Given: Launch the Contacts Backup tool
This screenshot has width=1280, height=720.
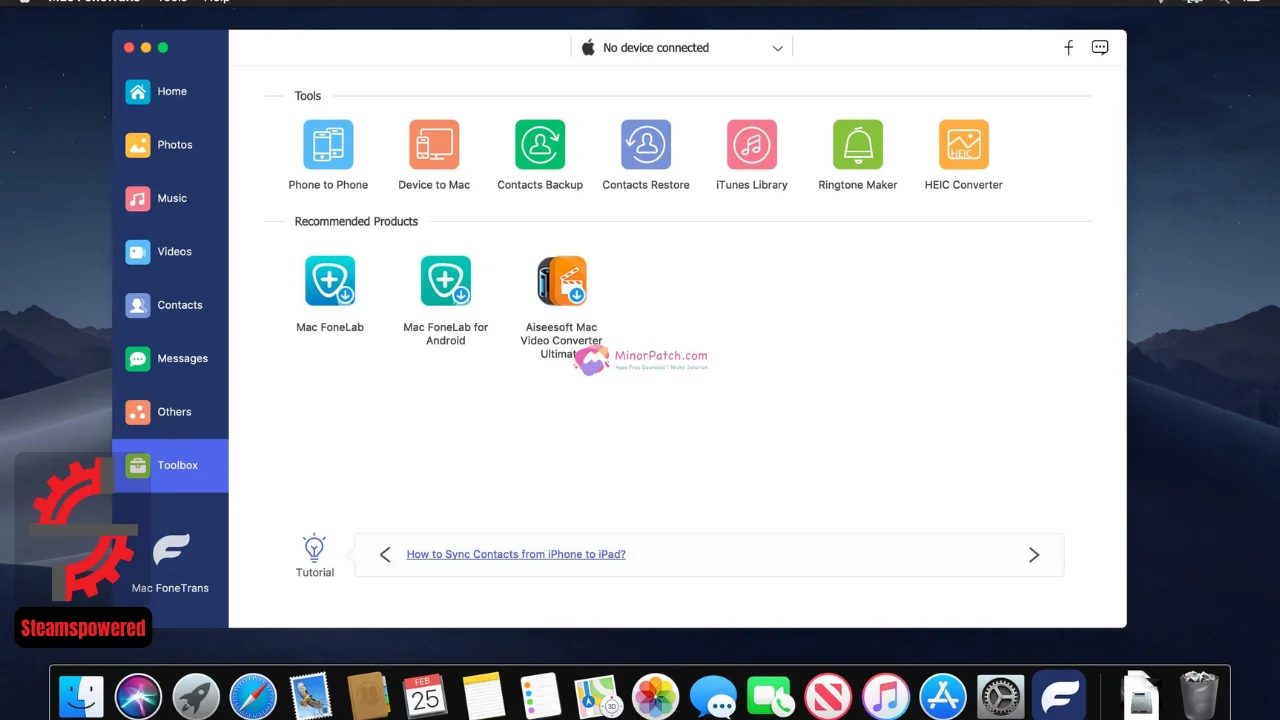Looking at the screenshot, I should pos(540,145).
